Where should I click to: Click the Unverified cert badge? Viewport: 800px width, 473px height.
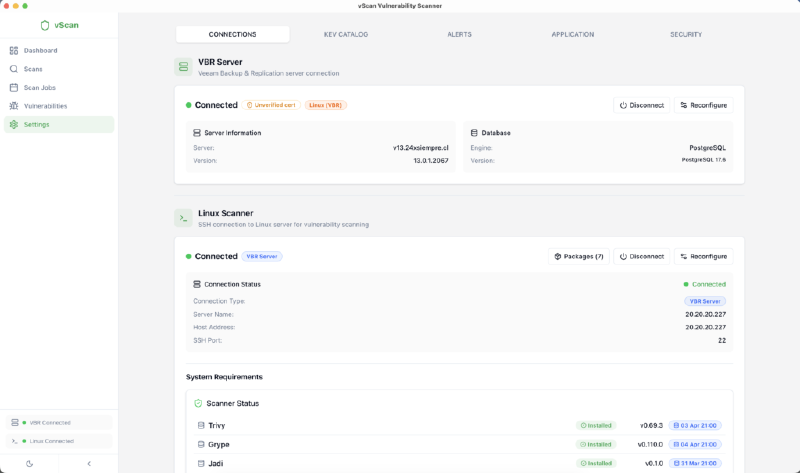pyautogui.click(x=271, y=105)
